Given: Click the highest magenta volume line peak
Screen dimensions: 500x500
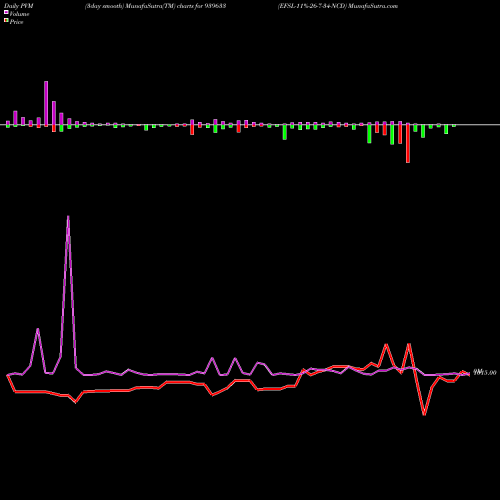Looking at the screenshot, I should pyautogui.click(x=68, y=217).
